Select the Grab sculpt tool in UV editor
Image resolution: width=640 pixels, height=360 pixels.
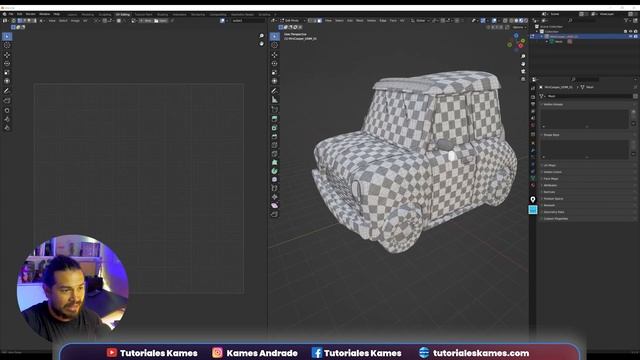tap(7, 110)
